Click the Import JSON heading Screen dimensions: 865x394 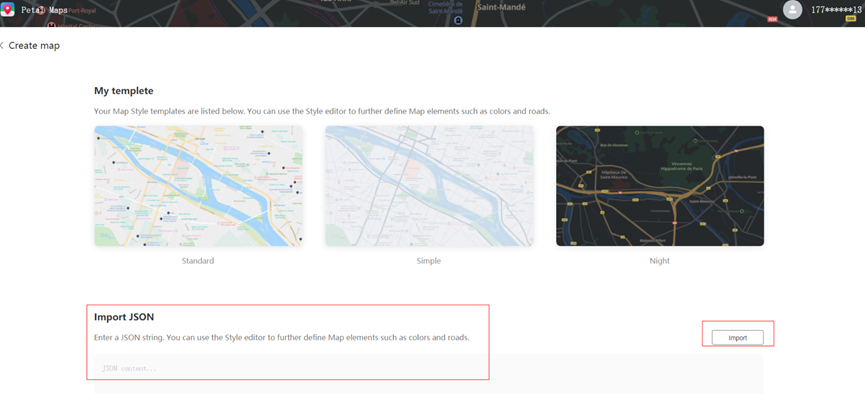click(x=124, y=317)
